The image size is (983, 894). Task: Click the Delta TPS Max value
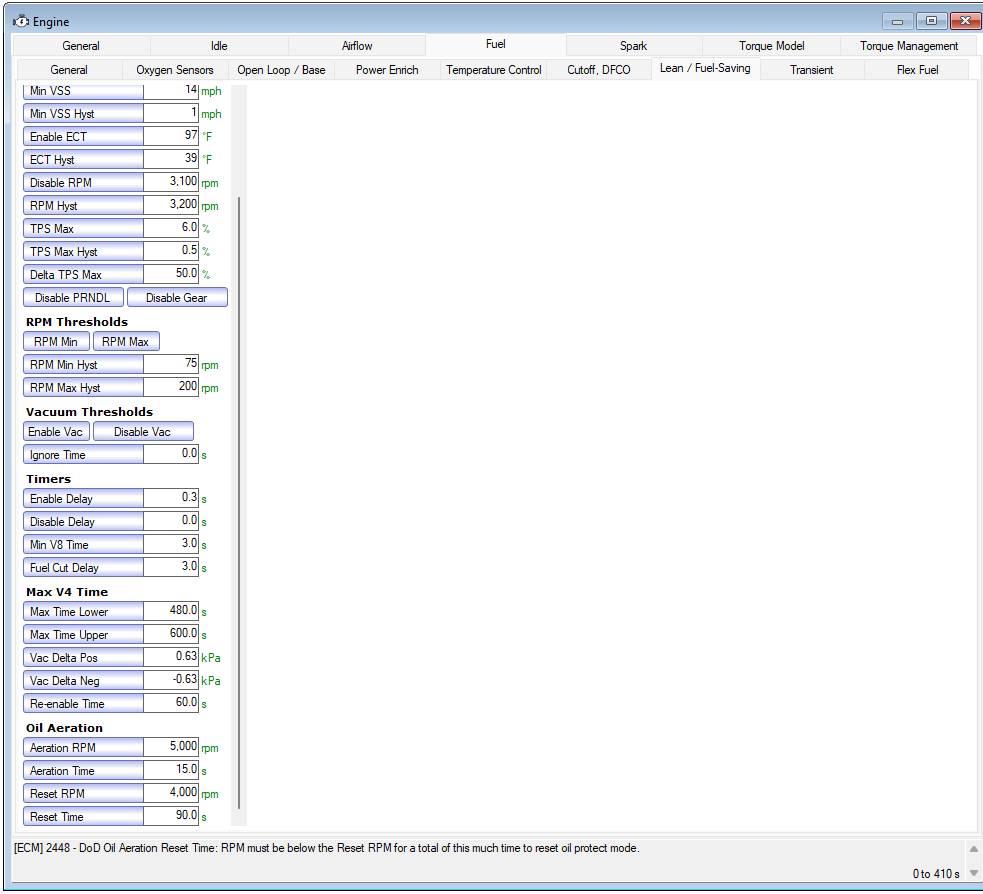coord(171,274)
